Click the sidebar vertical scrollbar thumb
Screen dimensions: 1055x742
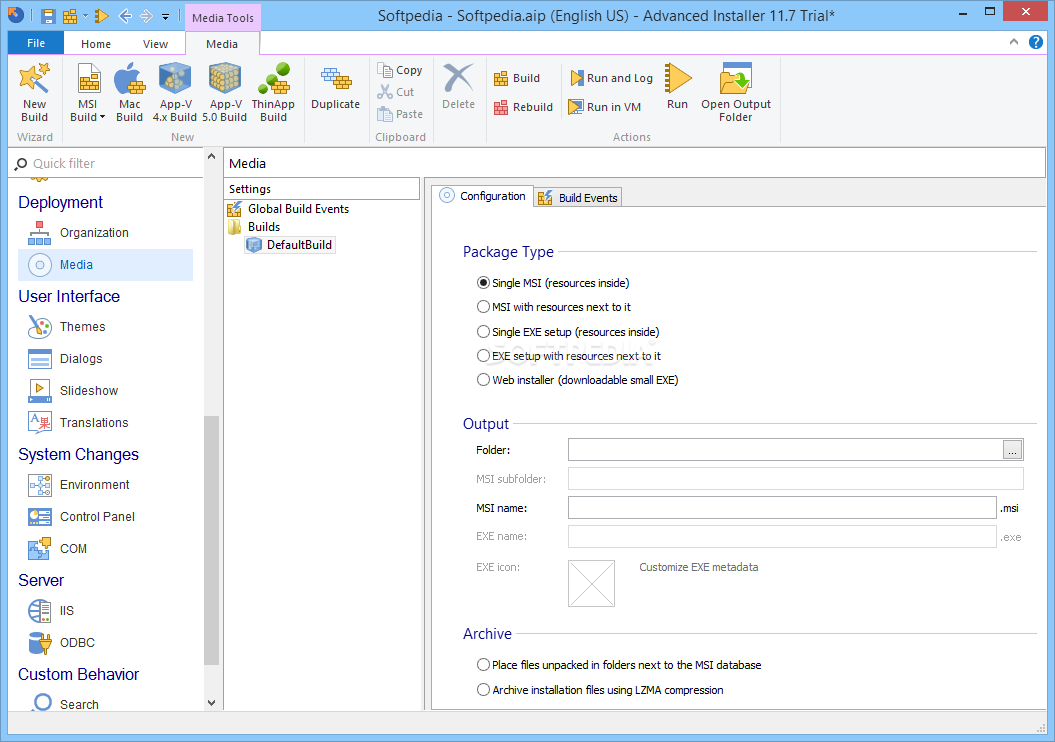point(211,540)
